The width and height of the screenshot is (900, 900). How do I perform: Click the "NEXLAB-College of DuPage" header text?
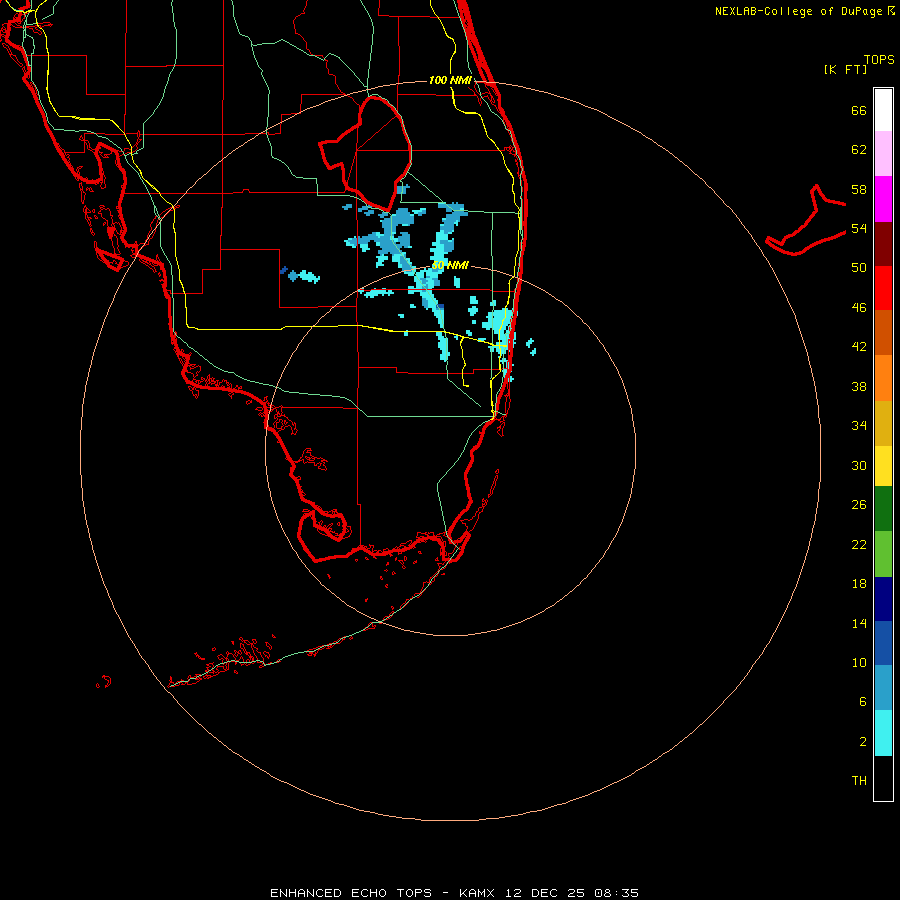pos(798,11)
